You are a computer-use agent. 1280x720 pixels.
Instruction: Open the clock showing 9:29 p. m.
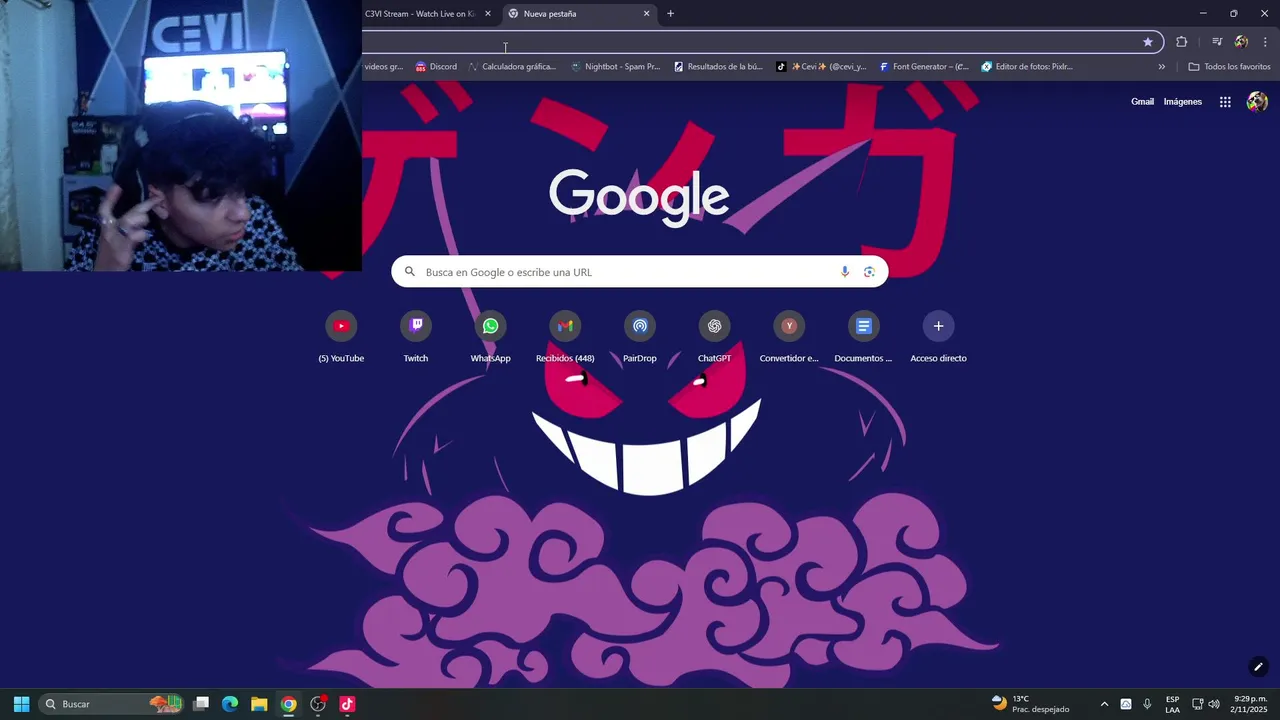coord(1250,704)
